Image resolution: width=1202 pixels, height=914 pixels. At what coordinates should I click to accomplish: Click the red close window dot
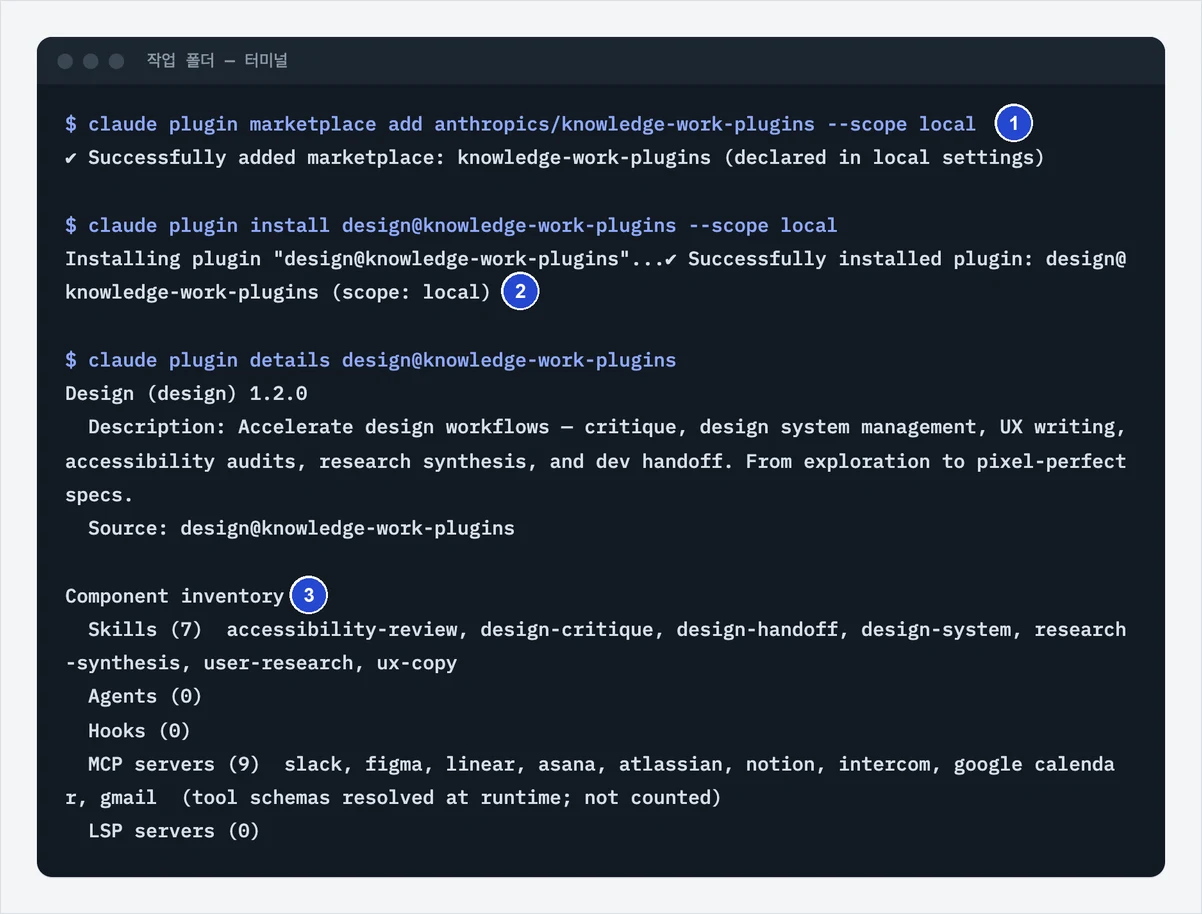[66, 61]
